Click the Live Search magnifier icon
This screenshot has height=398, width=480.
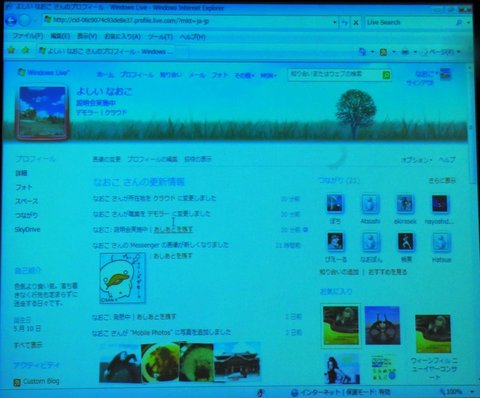point(459,22)
